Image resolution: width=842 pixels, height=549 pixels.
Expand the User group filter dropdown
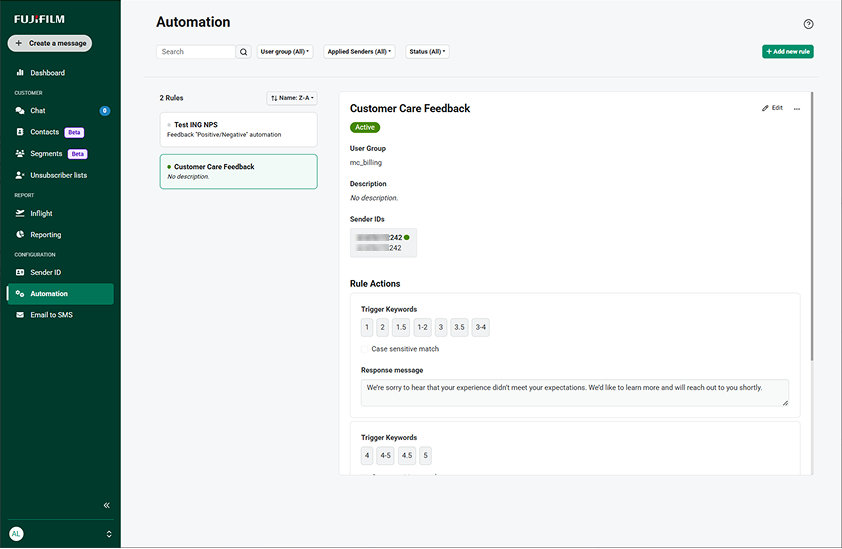click(285, 52)
